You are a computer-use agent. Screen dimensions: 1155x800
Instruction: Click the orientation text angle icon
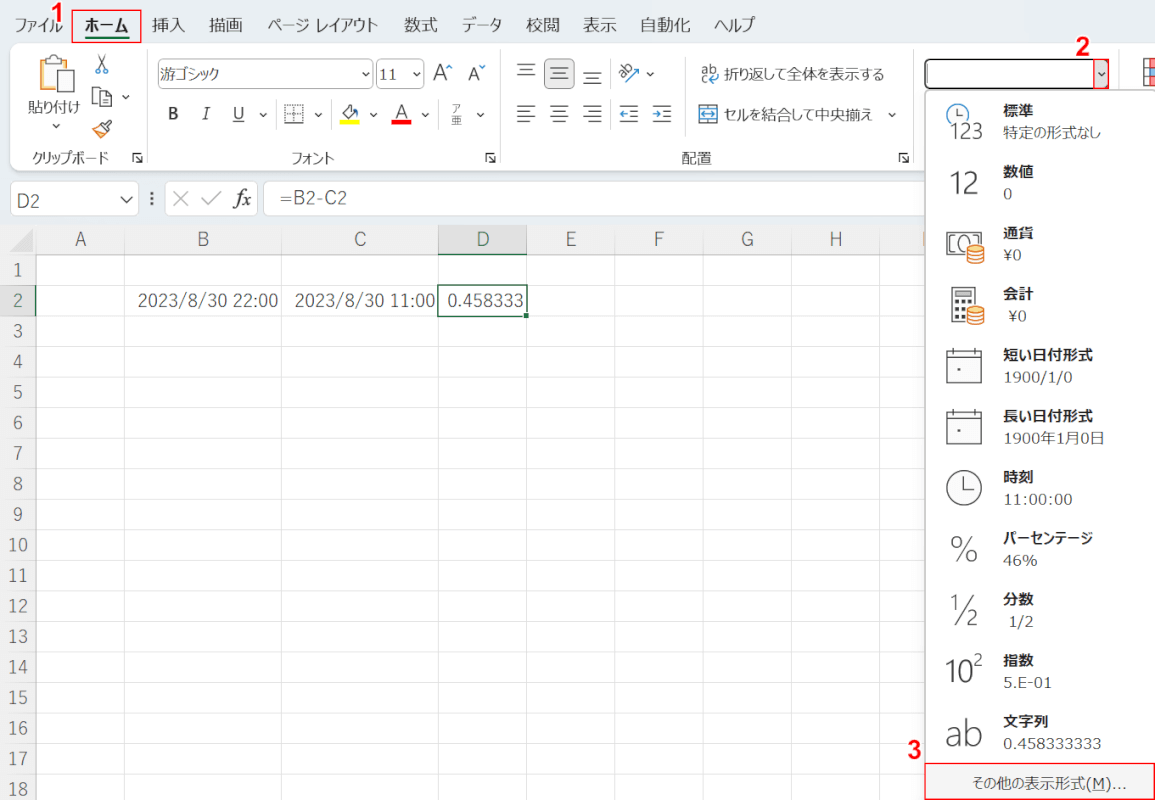629,74
